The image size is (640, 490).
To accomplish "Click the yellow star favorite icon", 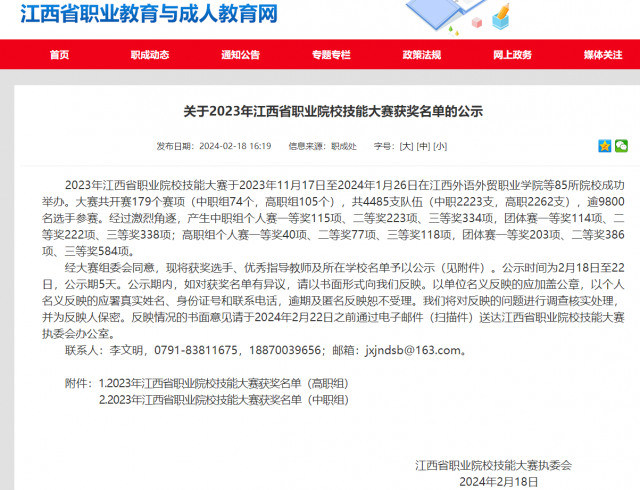I will (604, 146).
